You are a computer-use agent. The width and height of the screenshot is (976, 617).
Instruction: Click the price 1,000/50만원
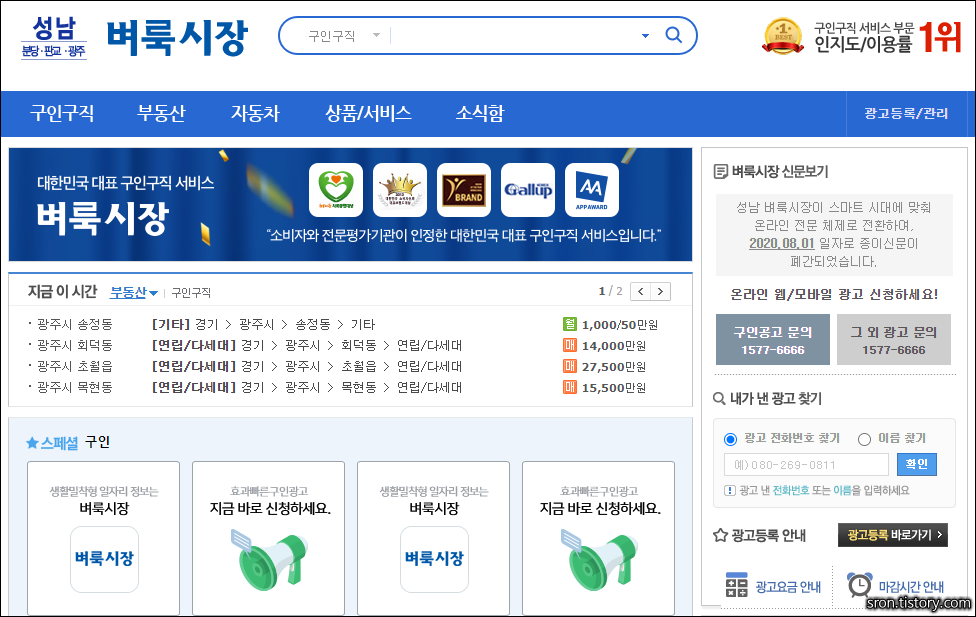click(x=619, y=325)
